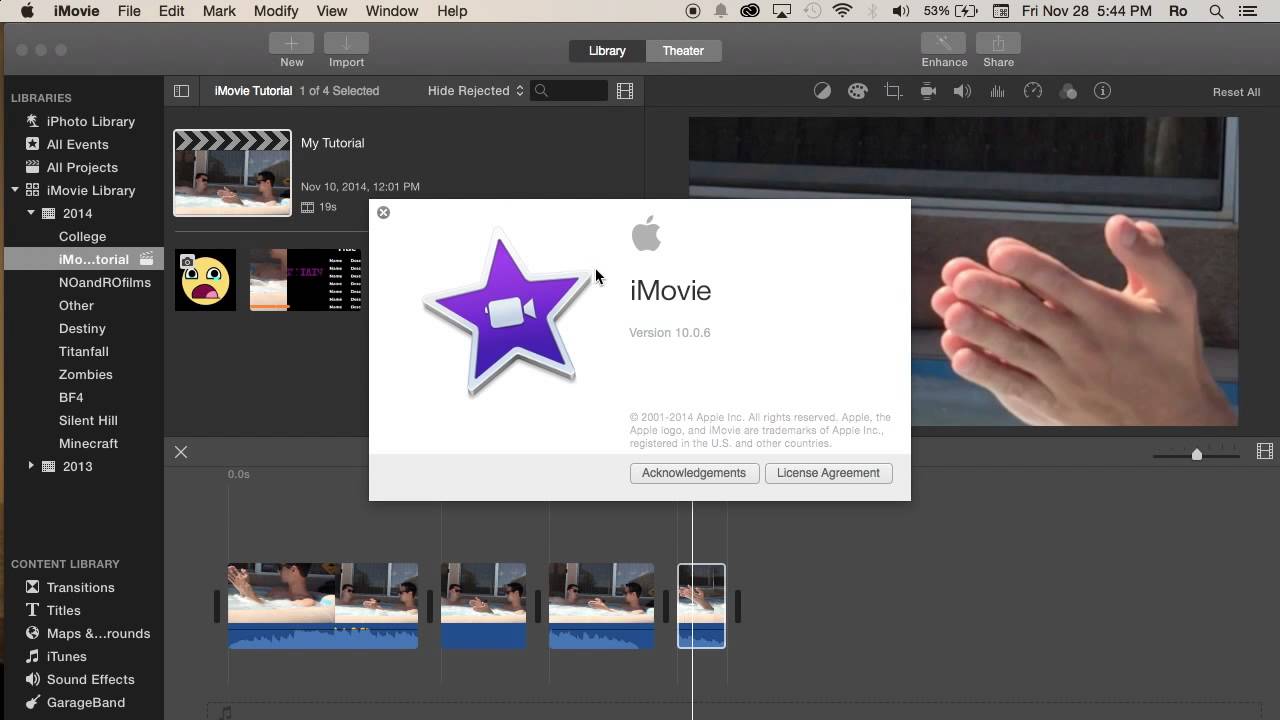
Task: Open the clip information inspector
Action: pyautogui.click(x=1102, y=91)
